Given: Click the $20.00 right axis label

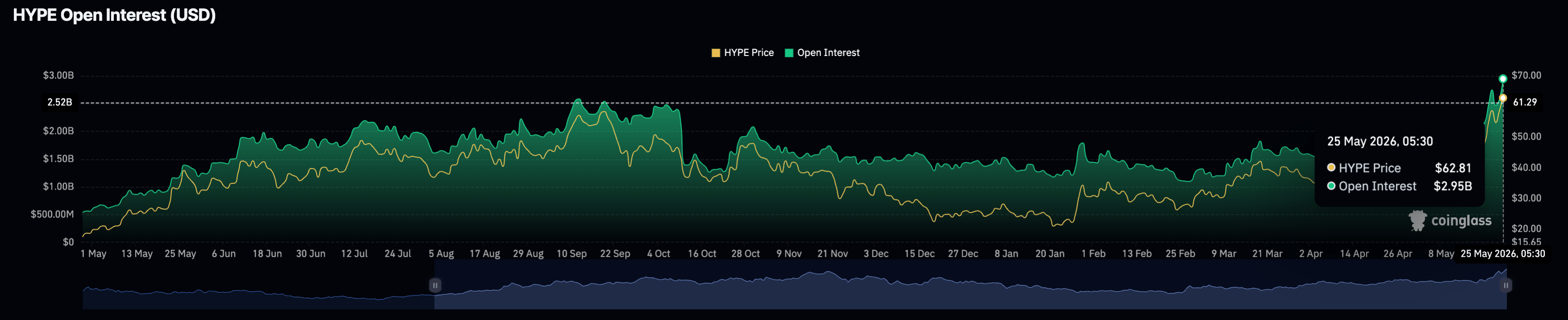Looking at the screenshot, I should click(1527, 229).
